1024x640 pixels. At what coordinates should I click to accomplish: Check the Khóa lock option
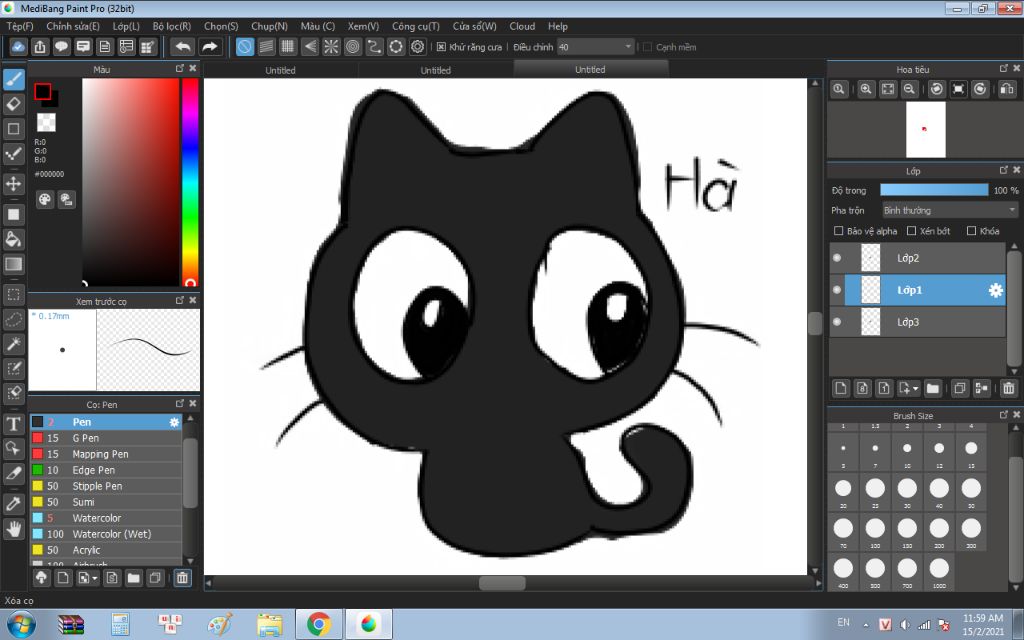[971, 231]
